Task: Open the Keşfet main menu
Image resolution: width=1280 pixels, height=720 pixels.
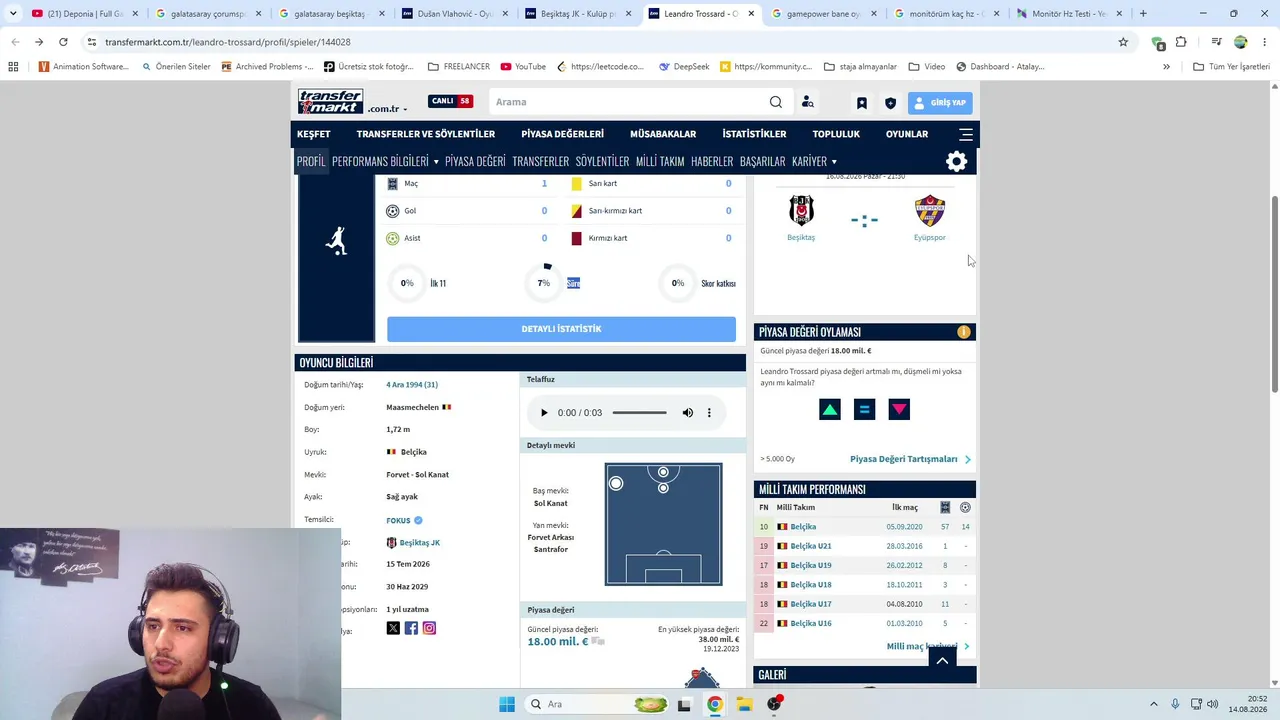Action: [x=314, y=134]
